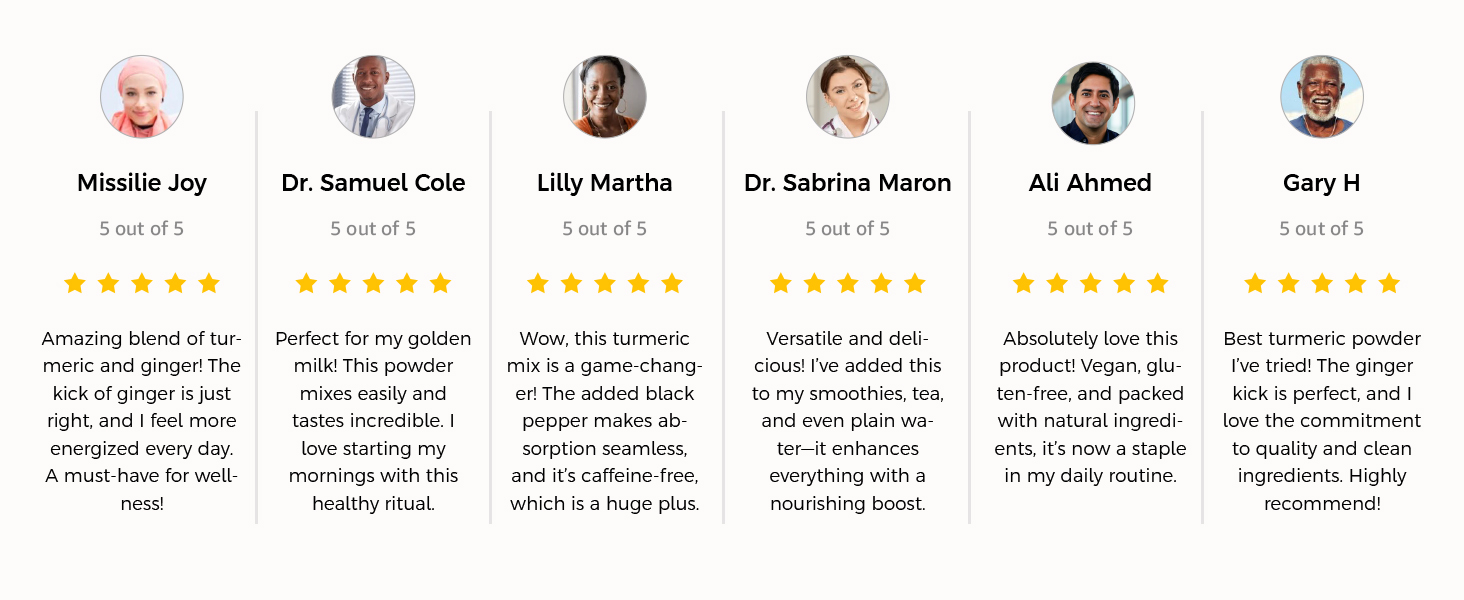Click the '5 out of 5' text under Gary H
The image size is (1464, 600).
click(x=1322, y=229)
